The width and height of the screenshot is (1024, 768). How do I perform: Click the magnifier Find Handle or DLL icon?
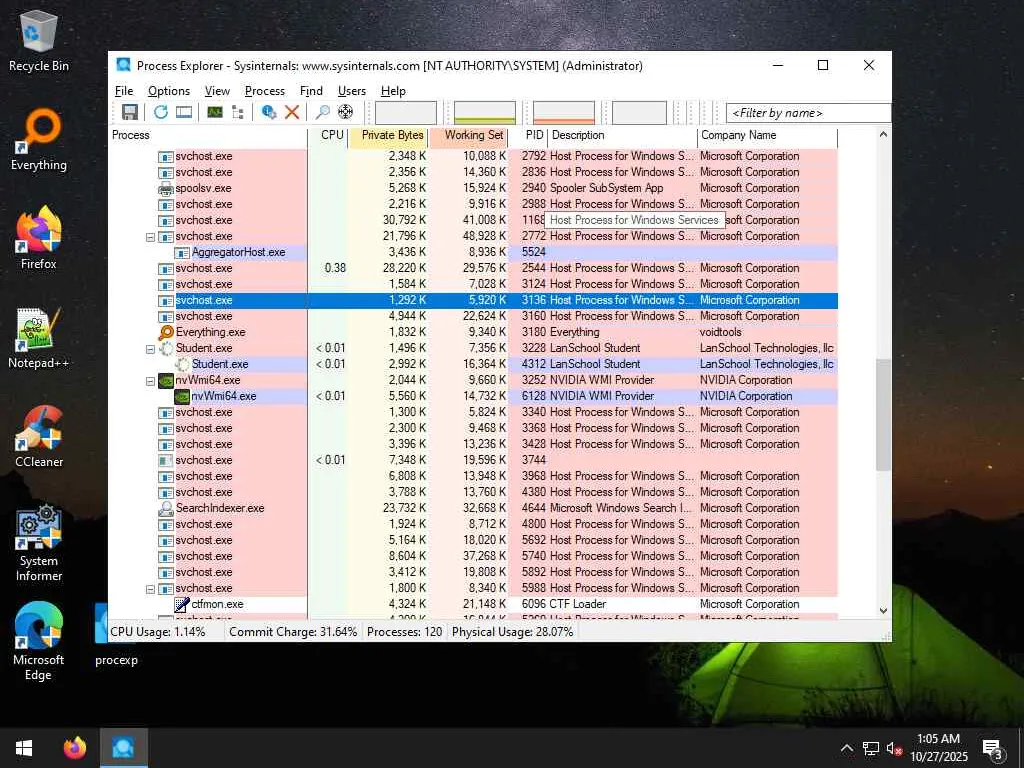[322, 112]
